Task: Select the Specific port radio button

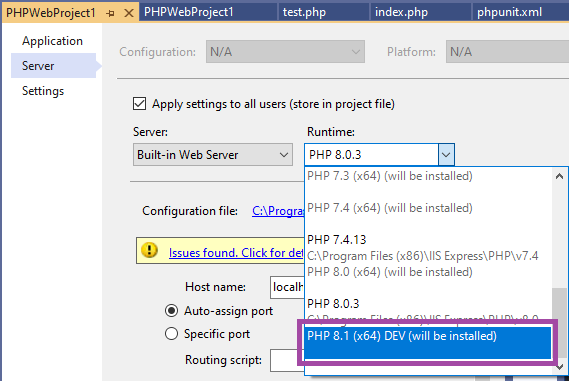Action: [x=171, y=334]
